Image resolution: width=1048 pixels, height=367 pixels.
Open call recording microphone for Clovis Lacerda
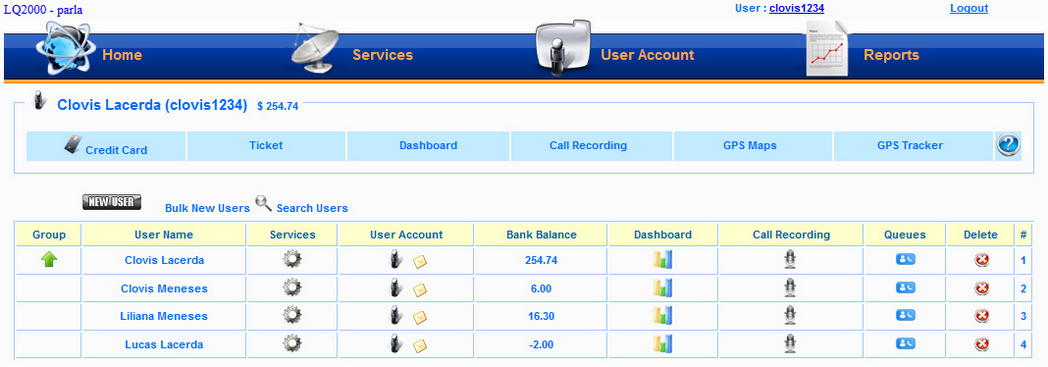tap(791, 259)
